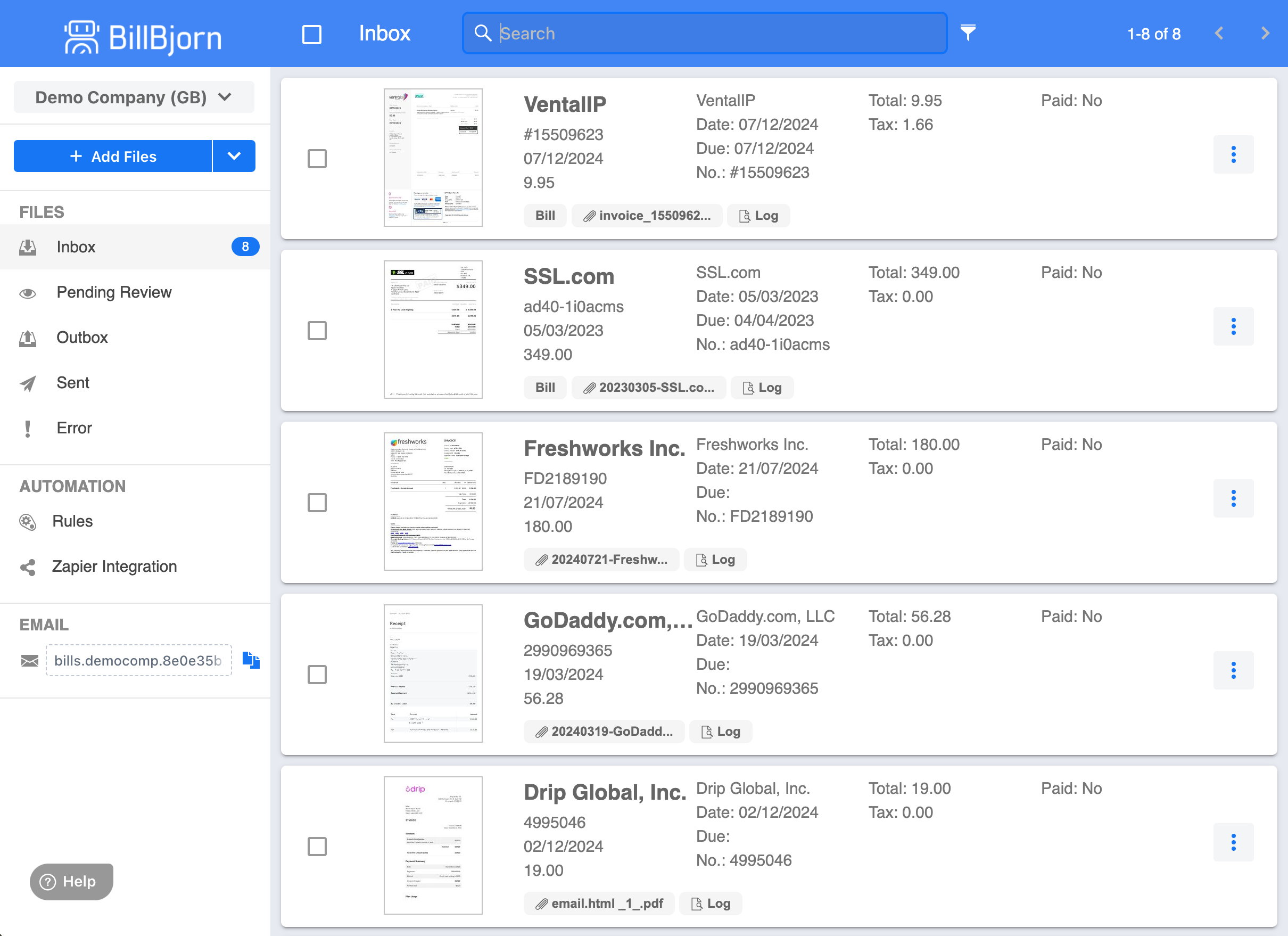The height and width of the screenshot is (936, 1288).
Task: Open the Inbox view from the top bar
Action: tap(384, 33)
